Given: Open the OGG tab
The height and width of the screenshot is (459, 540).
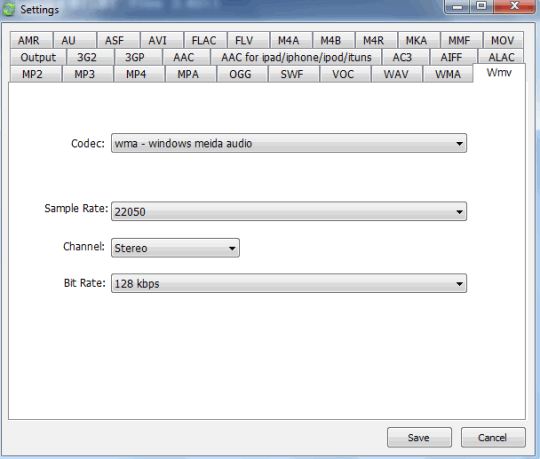Looking at the screenshot, I should click(x=242, y=74).
